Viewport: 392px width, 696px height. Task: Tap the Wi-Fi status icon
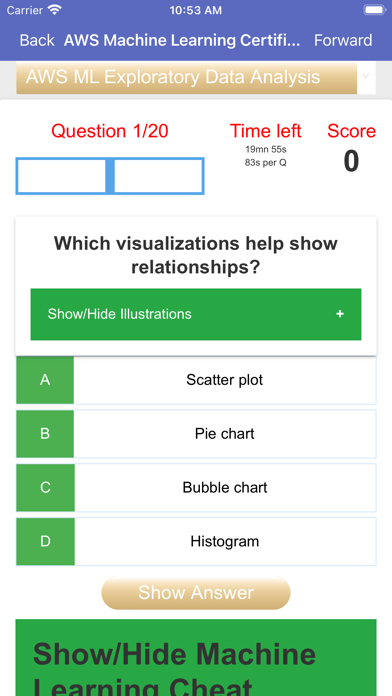tap(55, 10)
